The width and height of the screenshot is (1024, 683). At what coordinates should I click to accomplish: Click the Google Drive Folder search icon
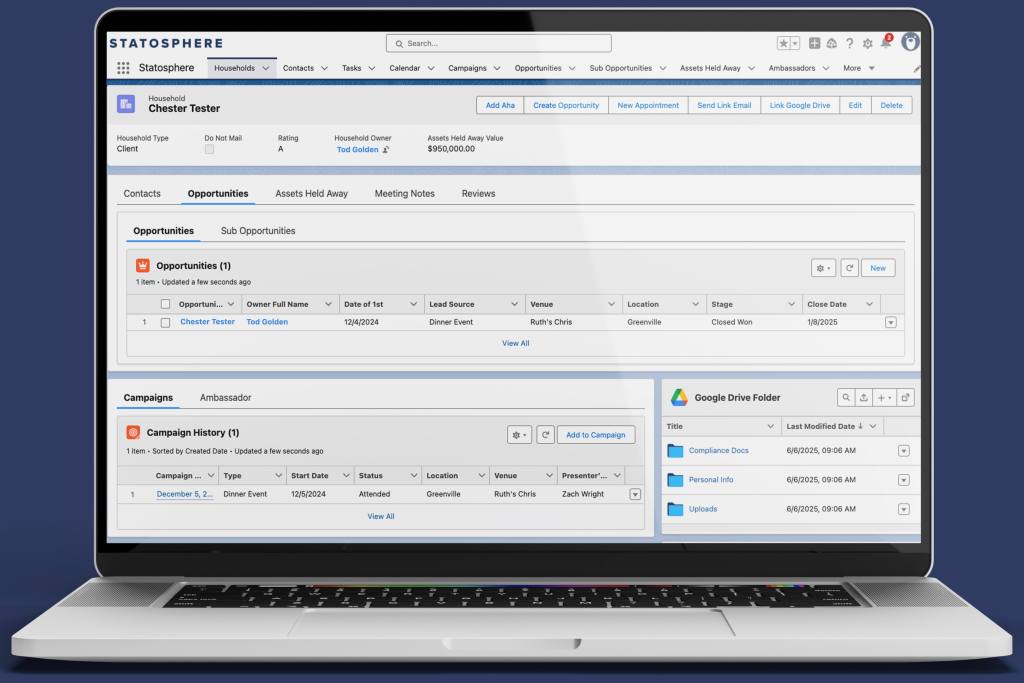[x=845, y=397]
